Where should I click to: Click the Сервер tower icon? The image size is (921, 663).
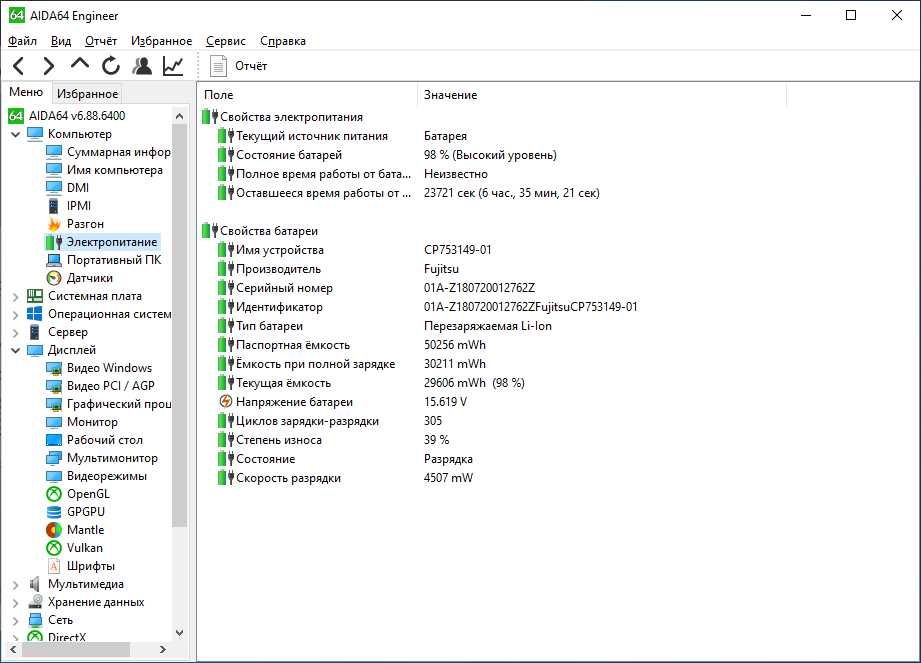coord(35,332)
